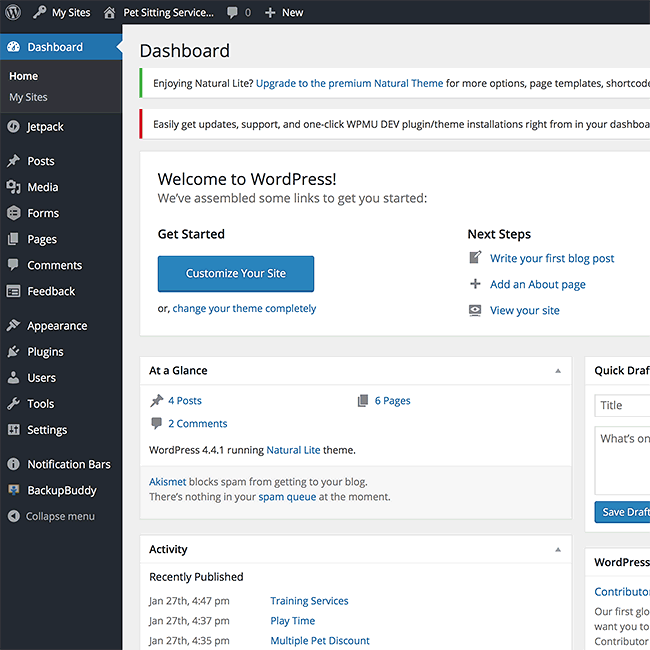Click the Users person icon
The height and width of the screenshot is (650, 650).
(x=13, y=377)
